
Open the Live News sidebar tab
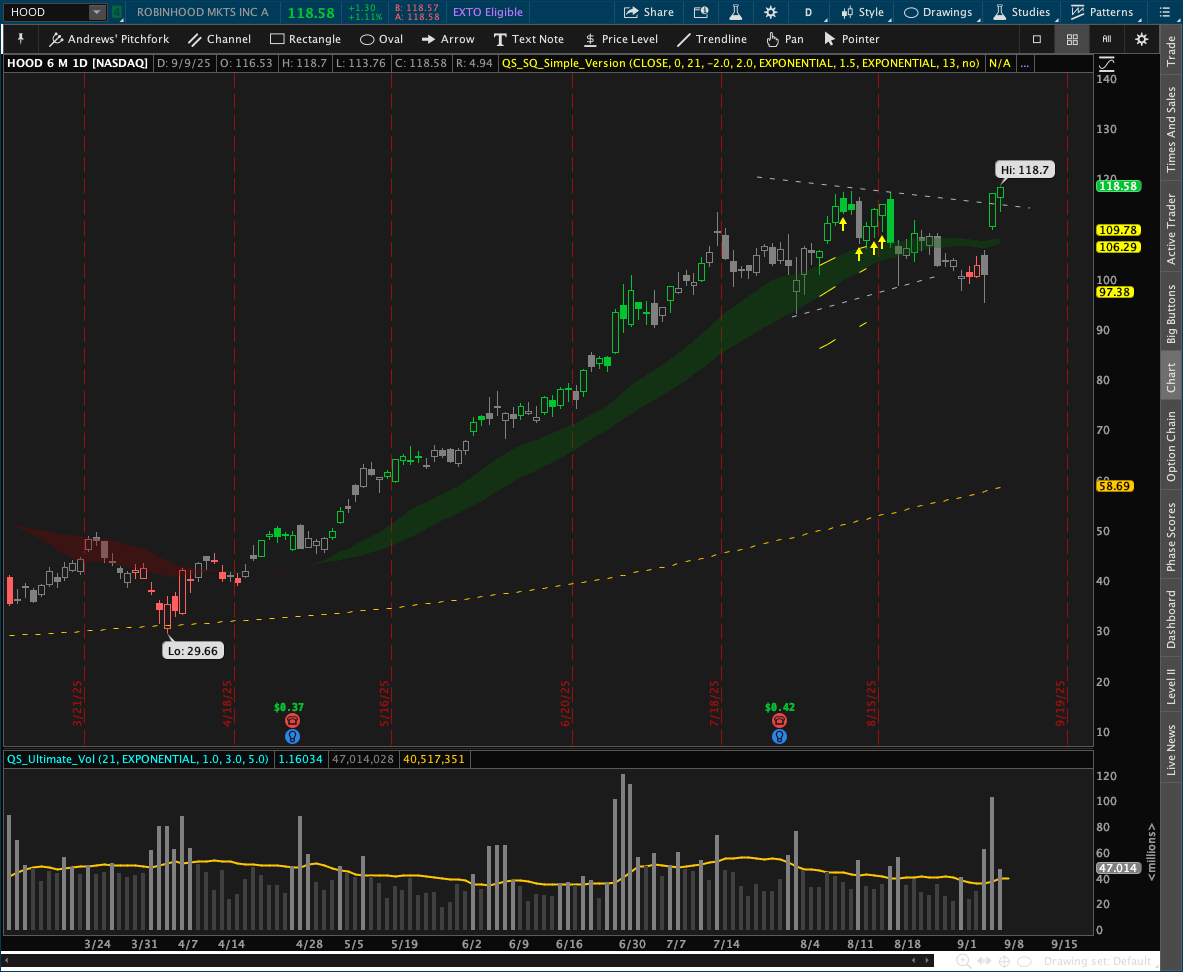point(1171,749)
